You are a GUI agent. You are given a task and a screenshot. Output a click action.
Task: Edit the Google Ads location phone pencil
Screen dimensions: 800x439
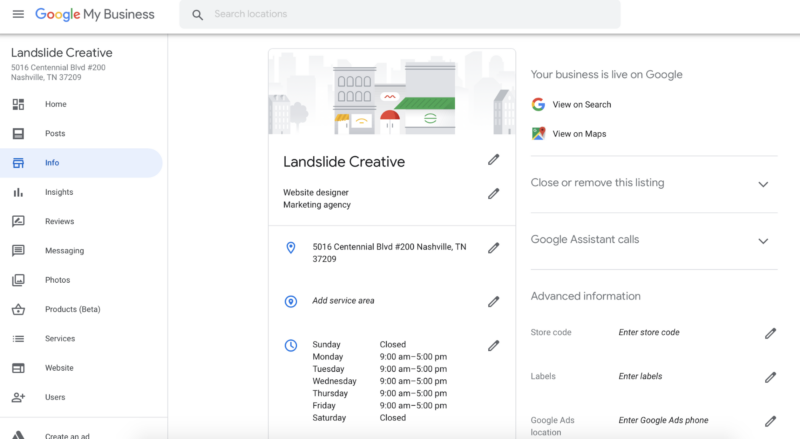tap(770, 421)
